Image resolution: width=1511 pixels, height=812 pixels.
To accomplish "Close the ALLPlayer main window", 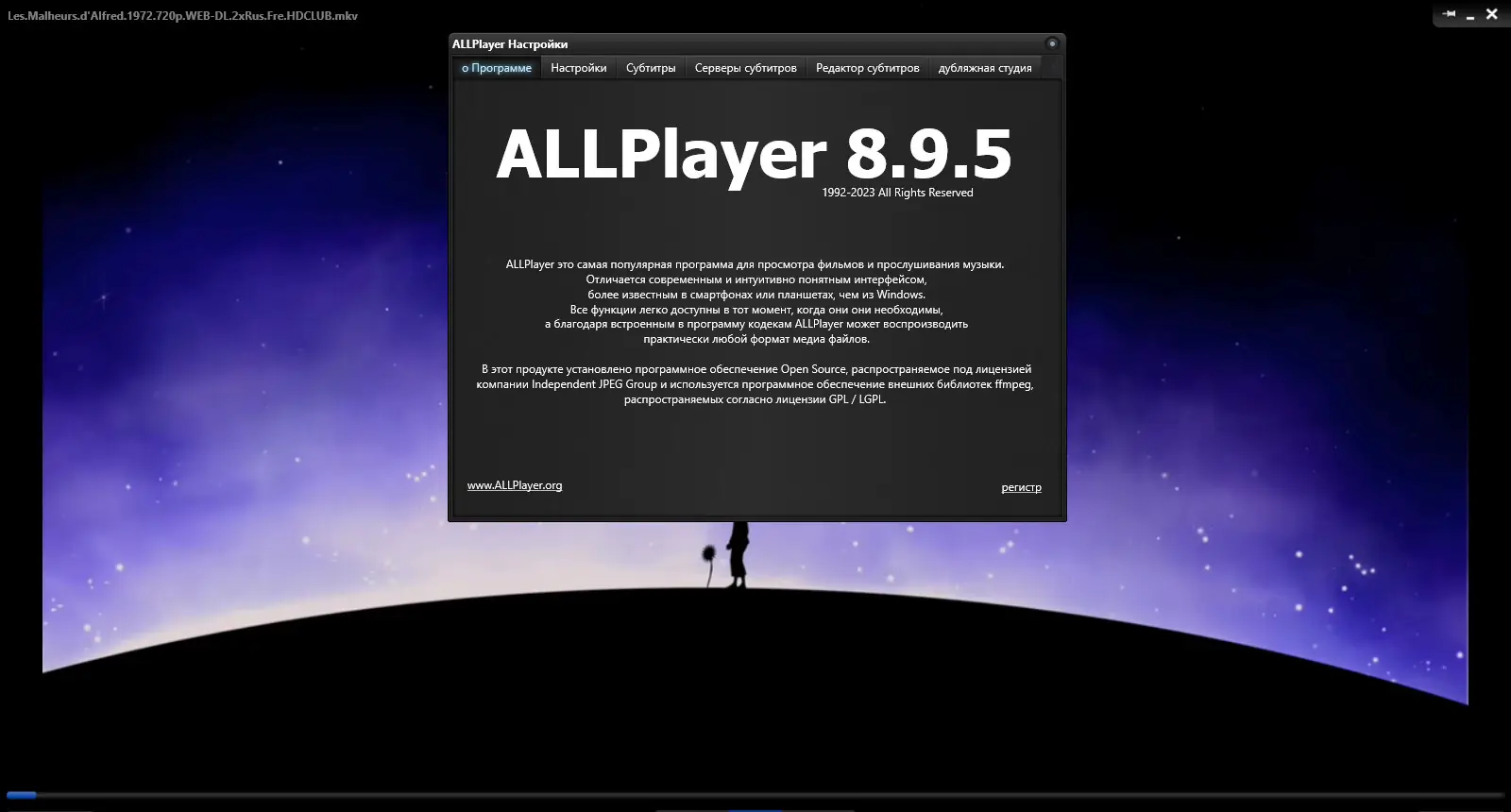I will (1492, 14).
